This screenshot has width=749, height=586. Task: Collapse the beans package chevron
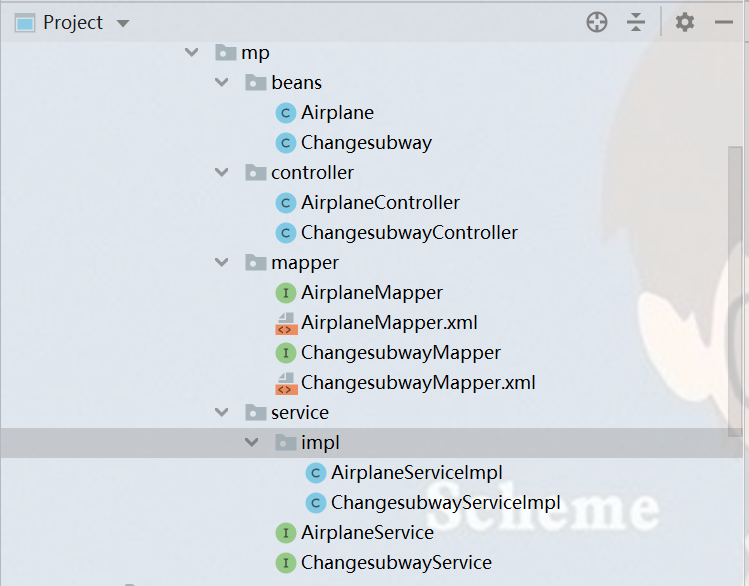[x=222, y=82]
